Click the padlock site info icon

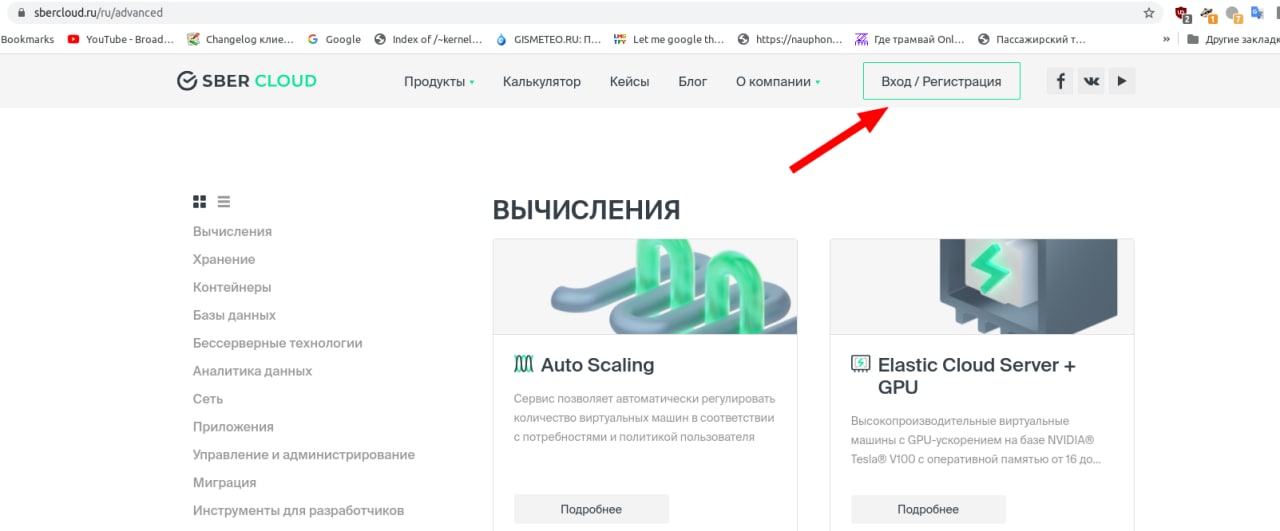coord(9,13)
